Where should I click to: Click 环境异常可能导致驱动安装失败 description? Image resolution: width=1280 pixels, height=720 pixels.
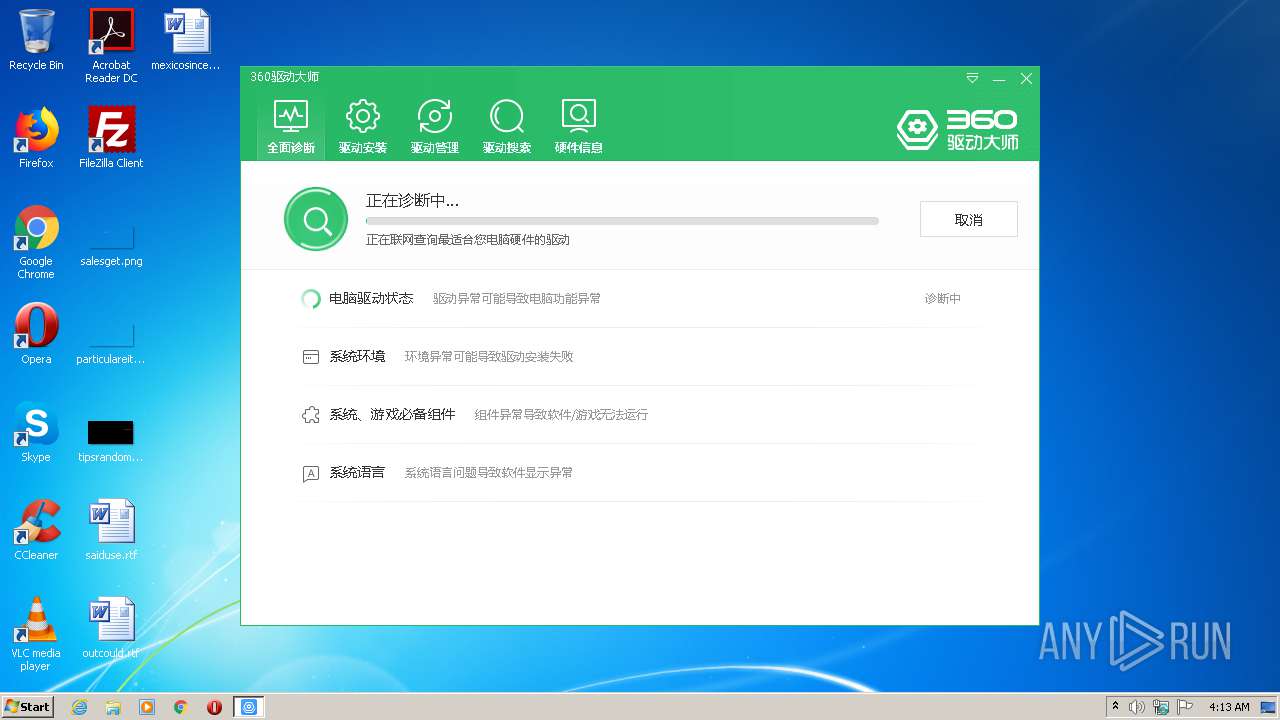coord(489,356)
